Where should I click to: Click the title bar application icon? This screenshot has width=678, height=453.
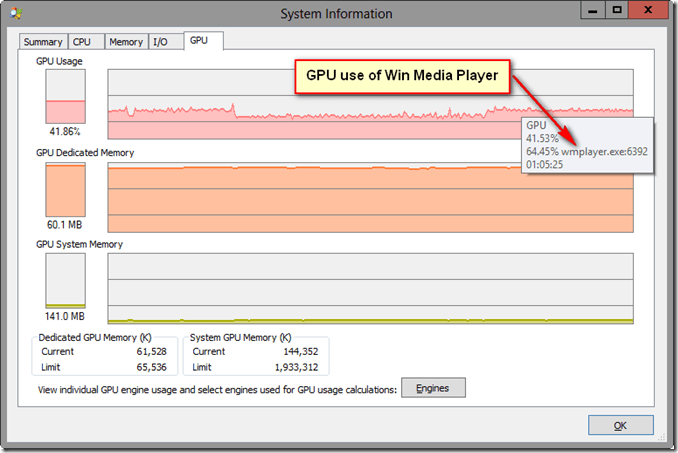pos(13,13)
